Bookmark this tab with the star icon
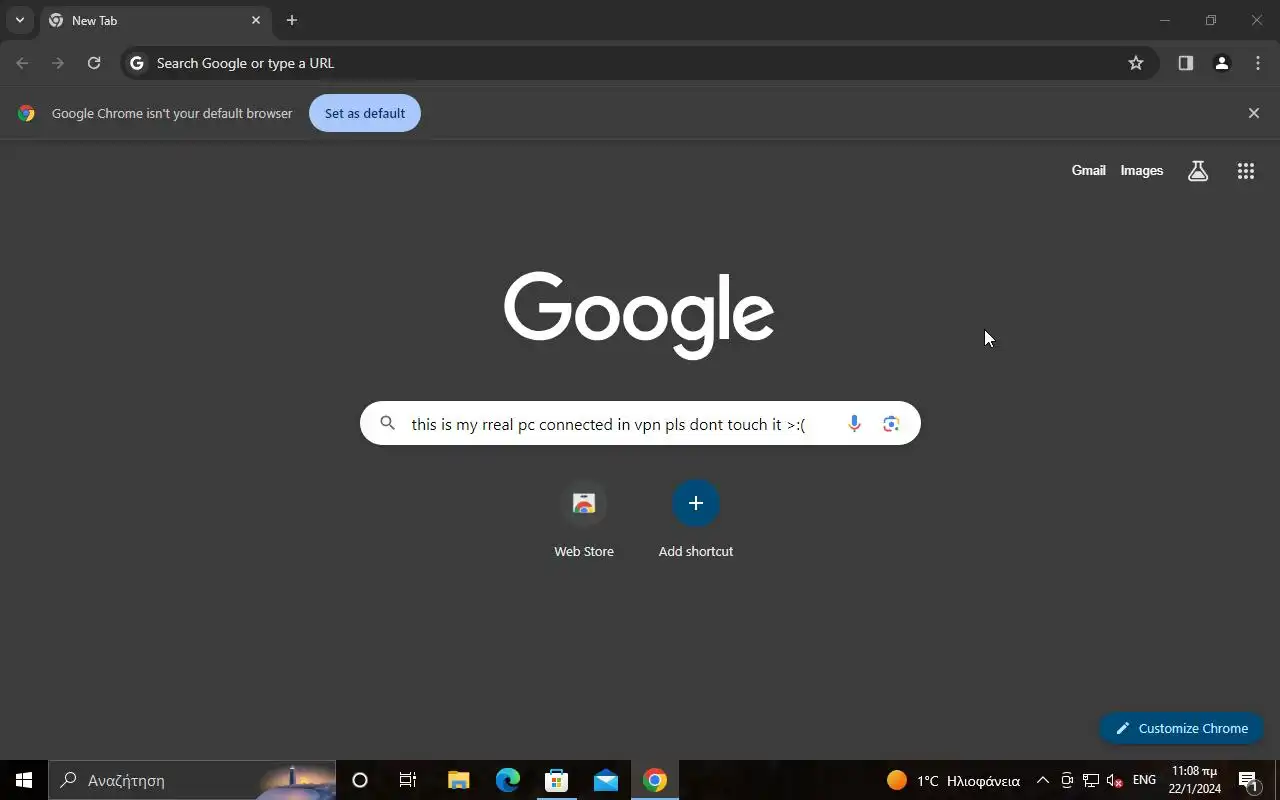 tap(1136, 63)
